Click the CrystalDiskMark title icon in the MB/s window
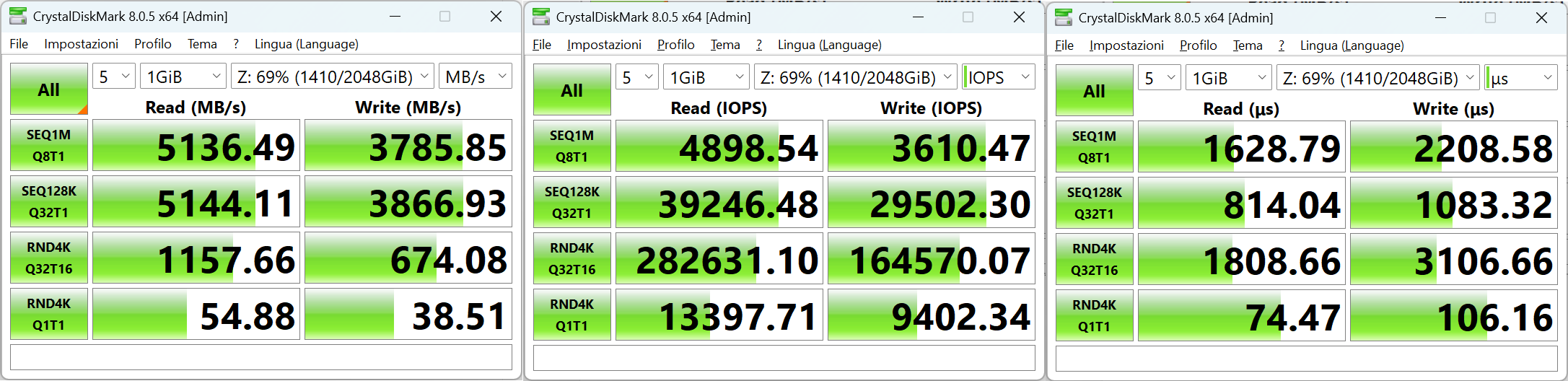Screen dimensions: 1568x381 pyautogui.click(x=18, y=16)
